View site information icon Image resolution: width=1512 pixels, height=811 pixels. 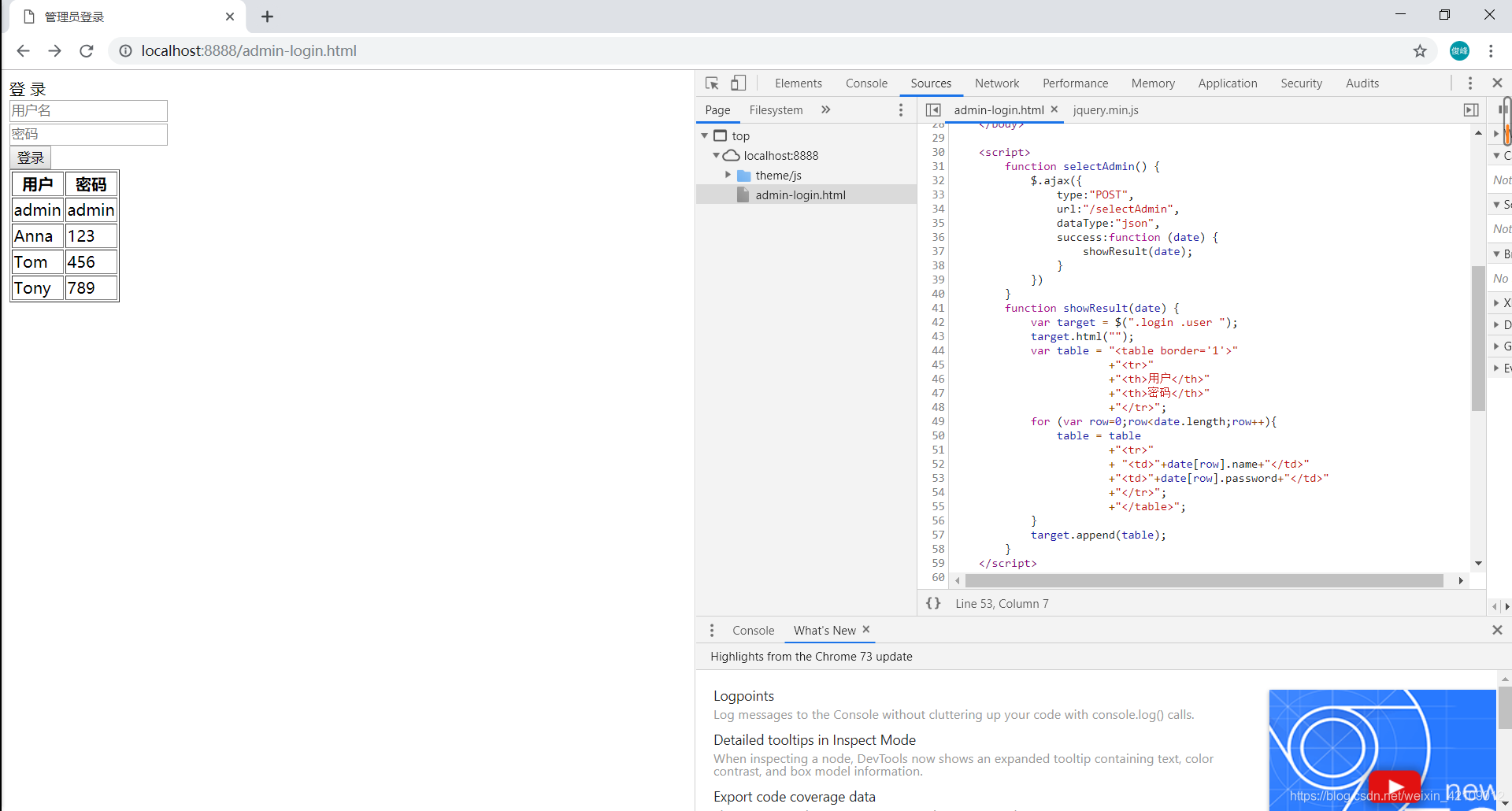coord(125,51)
